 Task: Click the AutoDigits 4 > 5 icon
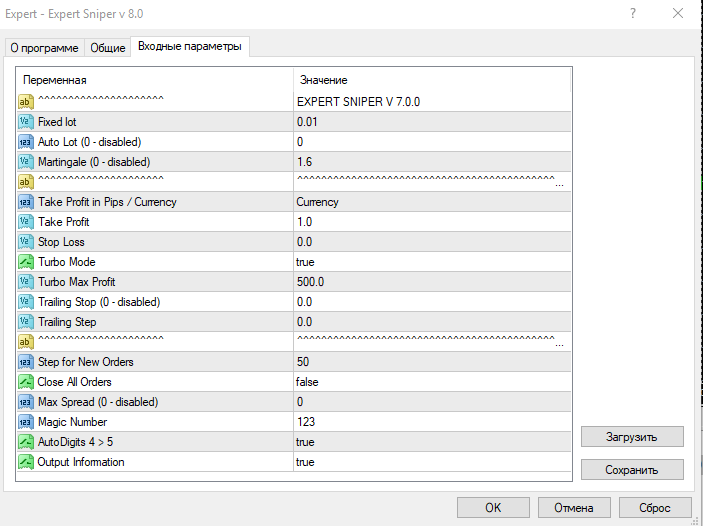coord(27,442)
